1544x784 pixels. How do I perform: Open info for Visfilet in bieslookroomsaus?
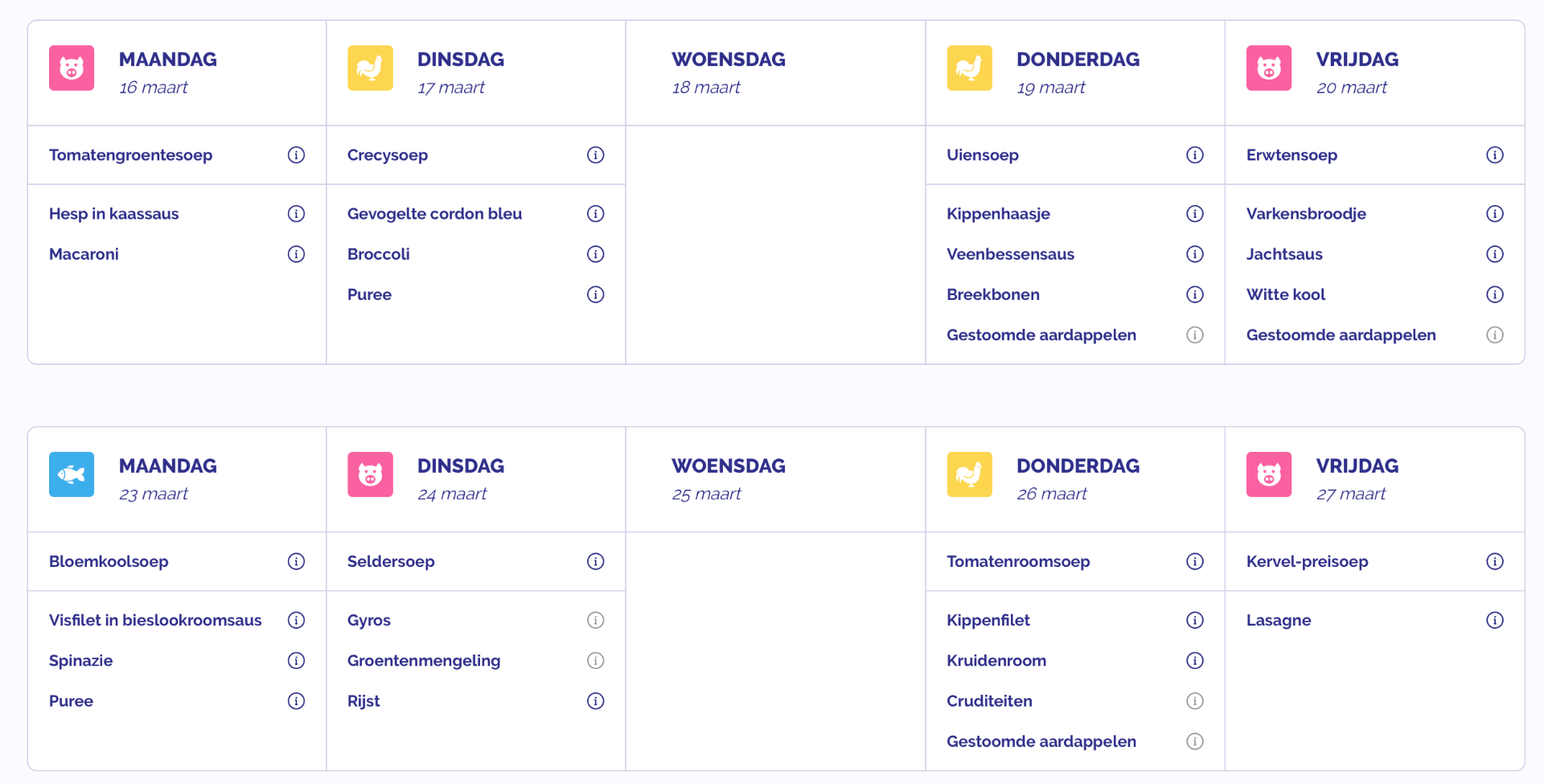[x=296, y=620]
